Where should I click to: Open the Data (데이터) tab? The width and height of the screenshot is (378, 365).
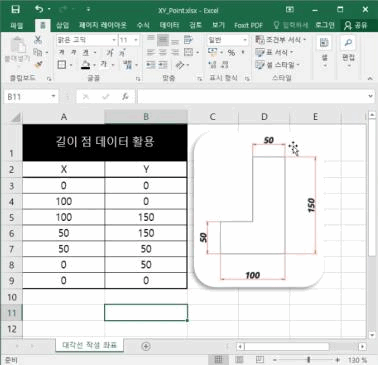pyautogui.click(x=169, y=25)
